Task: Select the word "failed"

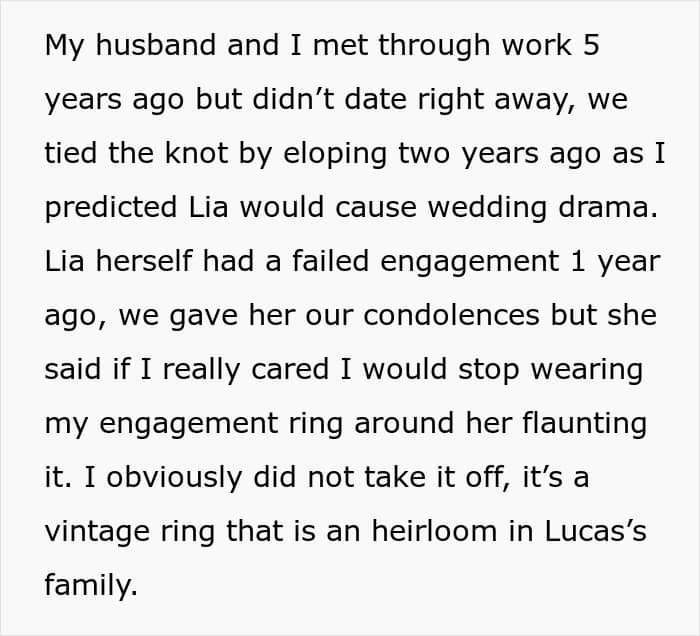Action: tap(330, 261)
